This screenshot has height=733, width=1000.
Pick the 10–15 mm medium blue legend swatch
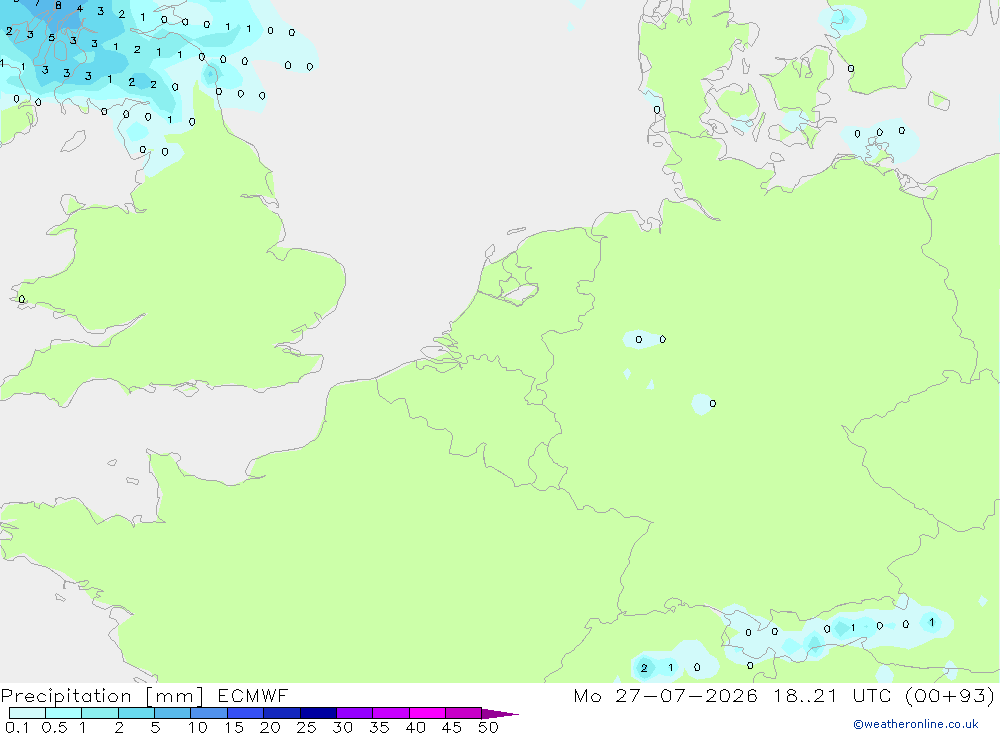209,713
